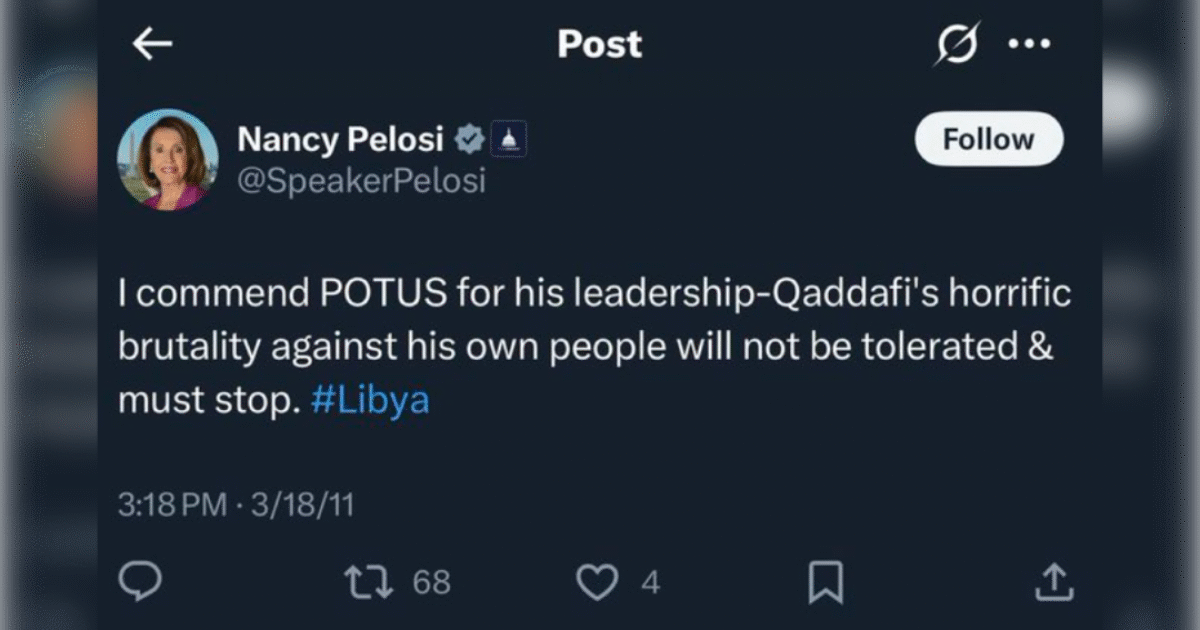Follow Nancy Pelosi
Viewport: 1200px width, 630px height.
pos(989,139)
